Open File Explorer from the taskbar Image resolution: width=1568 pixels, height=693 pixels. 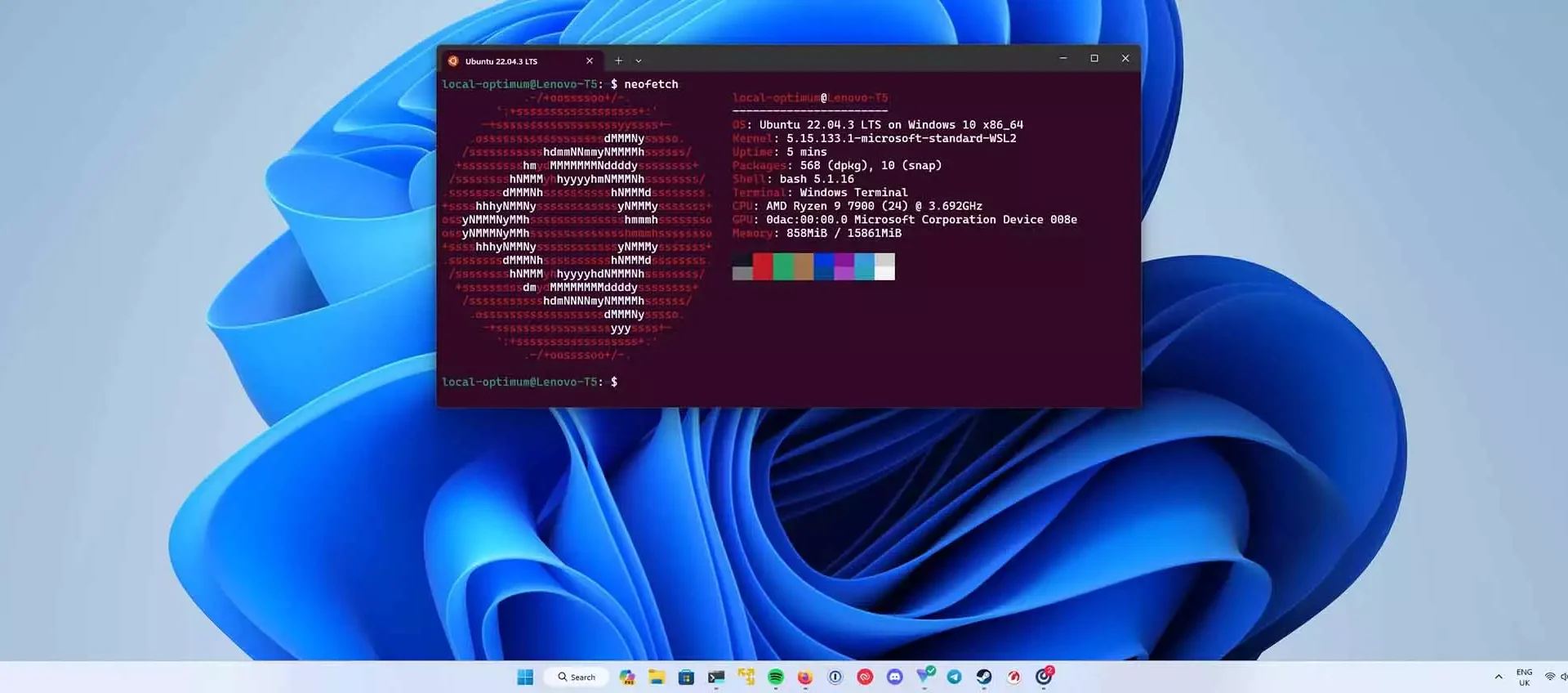pyautogui.click(x=657, y=677)
